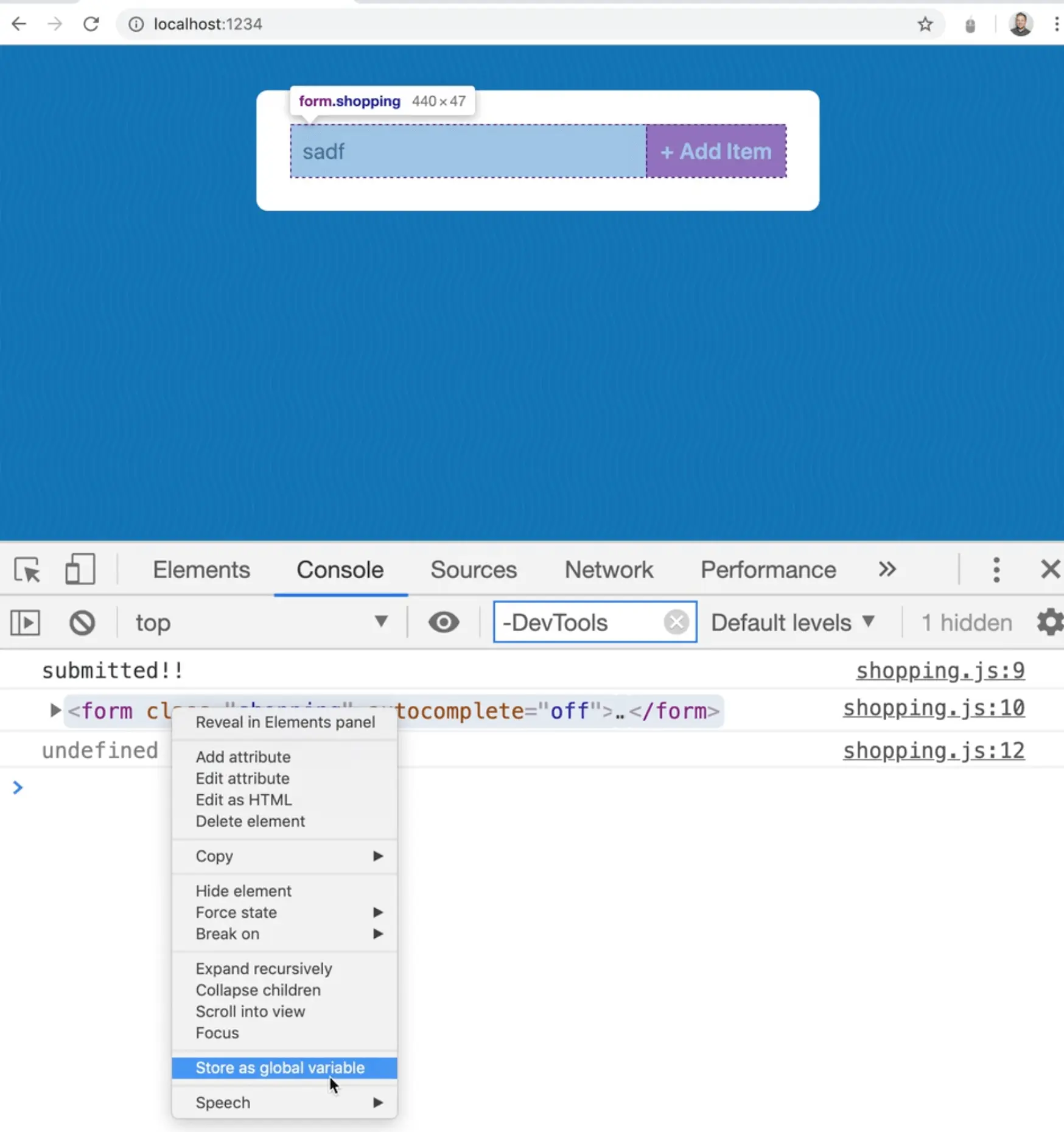
Task: Reload the page in the browser
Action: [x=91, y=24]
